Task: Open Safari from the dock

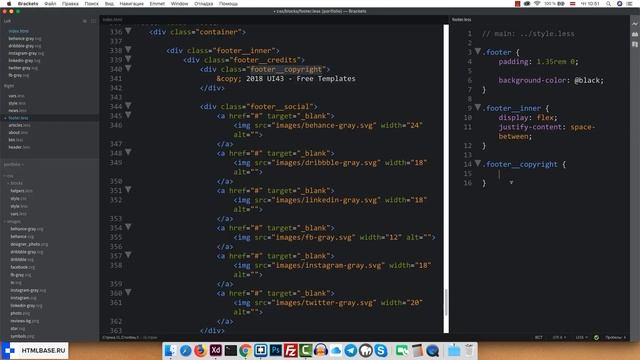Action: click(186, 351)
